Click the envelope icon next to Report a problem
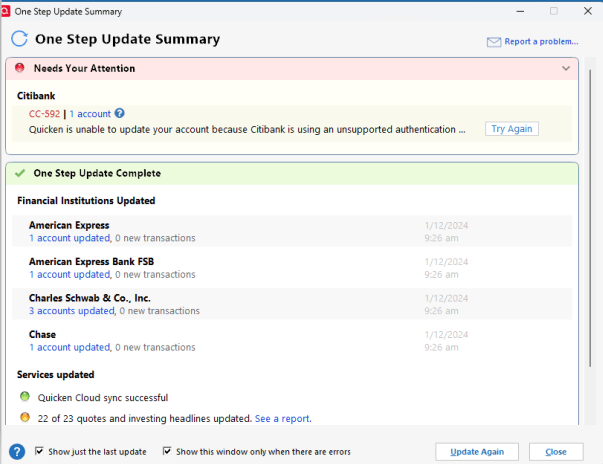Screen dimensions: 603x464 (x=494, y=42)
